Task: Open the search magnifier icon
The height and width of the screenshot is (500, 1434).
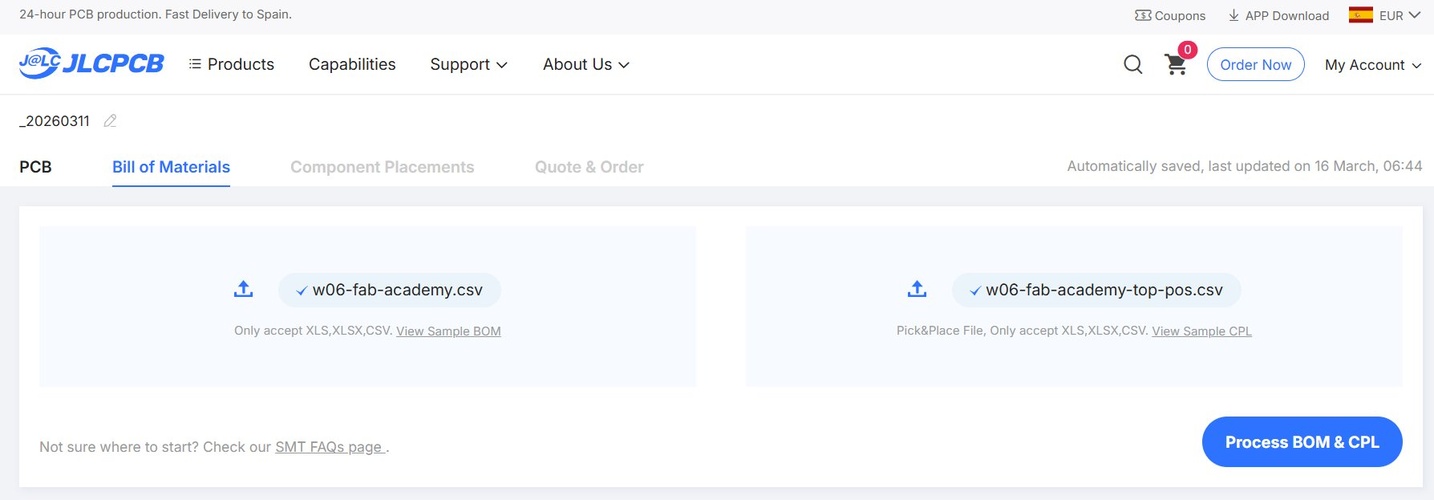Action: [1133, 65]
